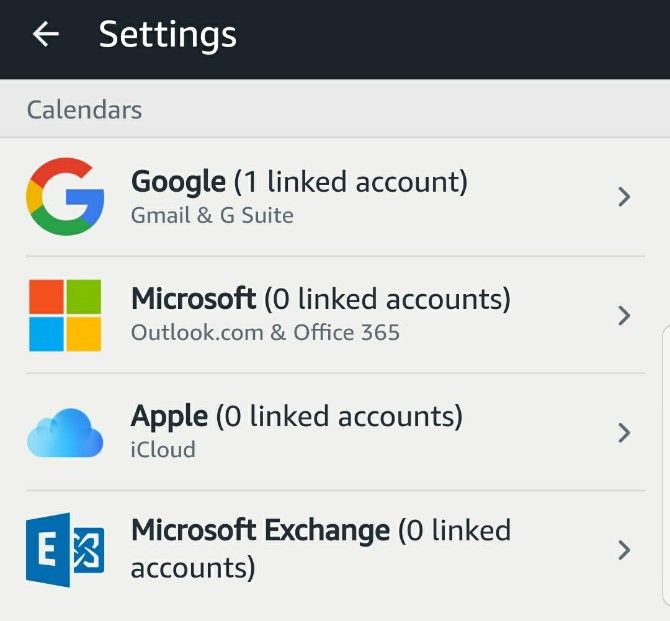Click the Apple iCloud cloud icon
670x621 pixels.
[65, 433]
